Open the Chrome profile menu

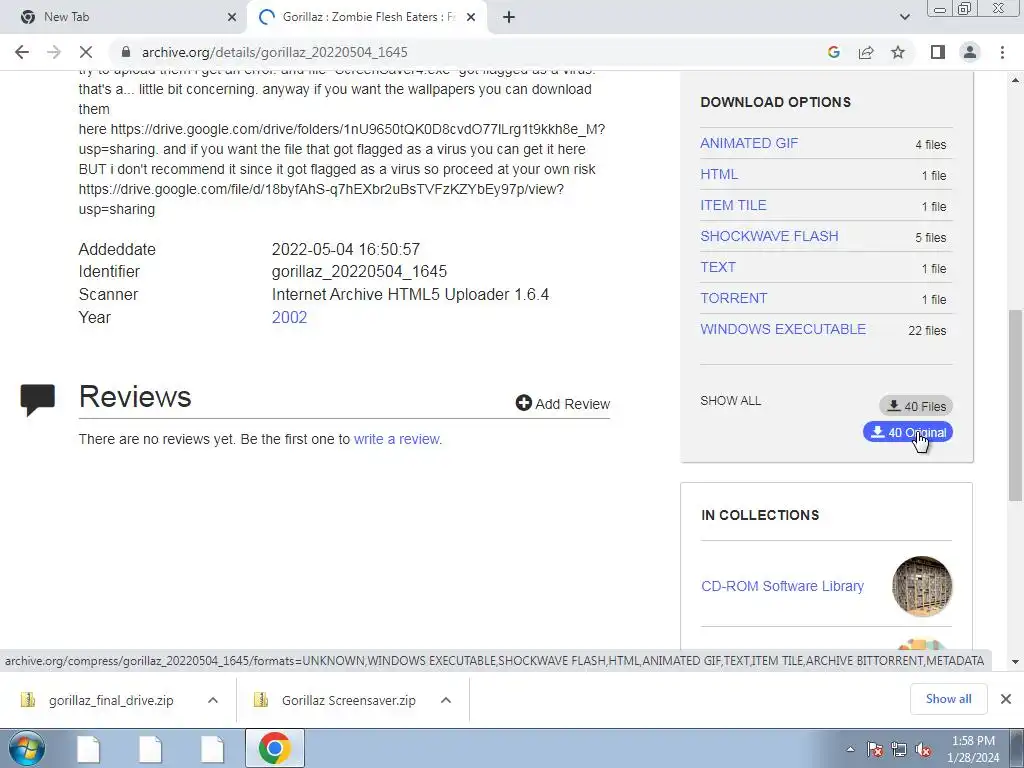coord(970,52)
